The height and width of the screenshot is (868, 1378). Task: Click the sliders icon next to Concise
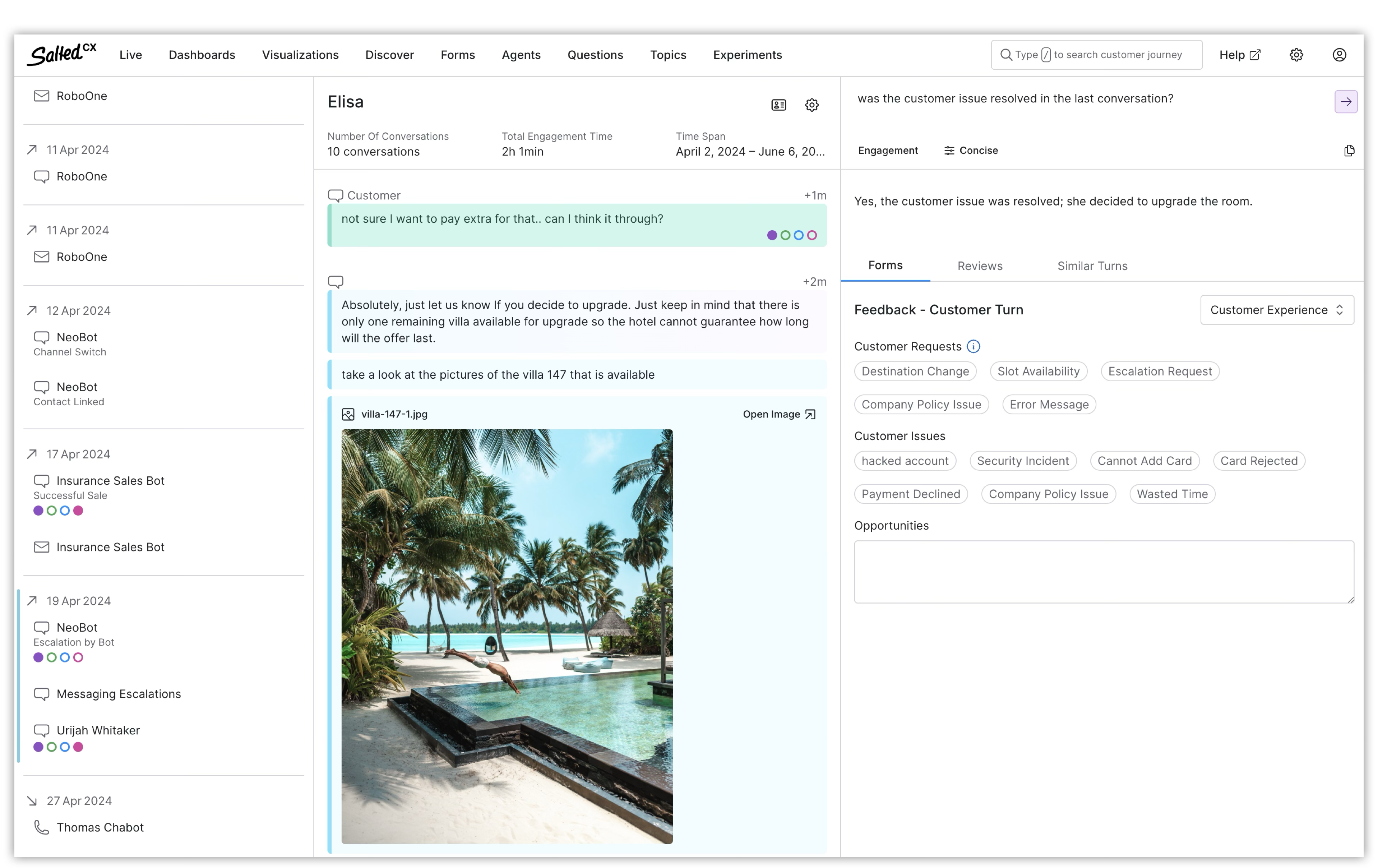pos(949,151)
